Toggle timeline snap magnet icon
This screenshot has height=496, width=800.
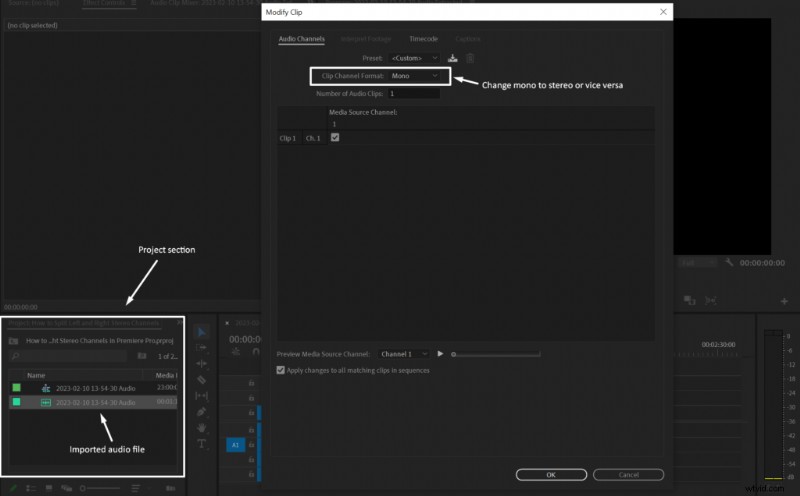click(x=256, y=352)
